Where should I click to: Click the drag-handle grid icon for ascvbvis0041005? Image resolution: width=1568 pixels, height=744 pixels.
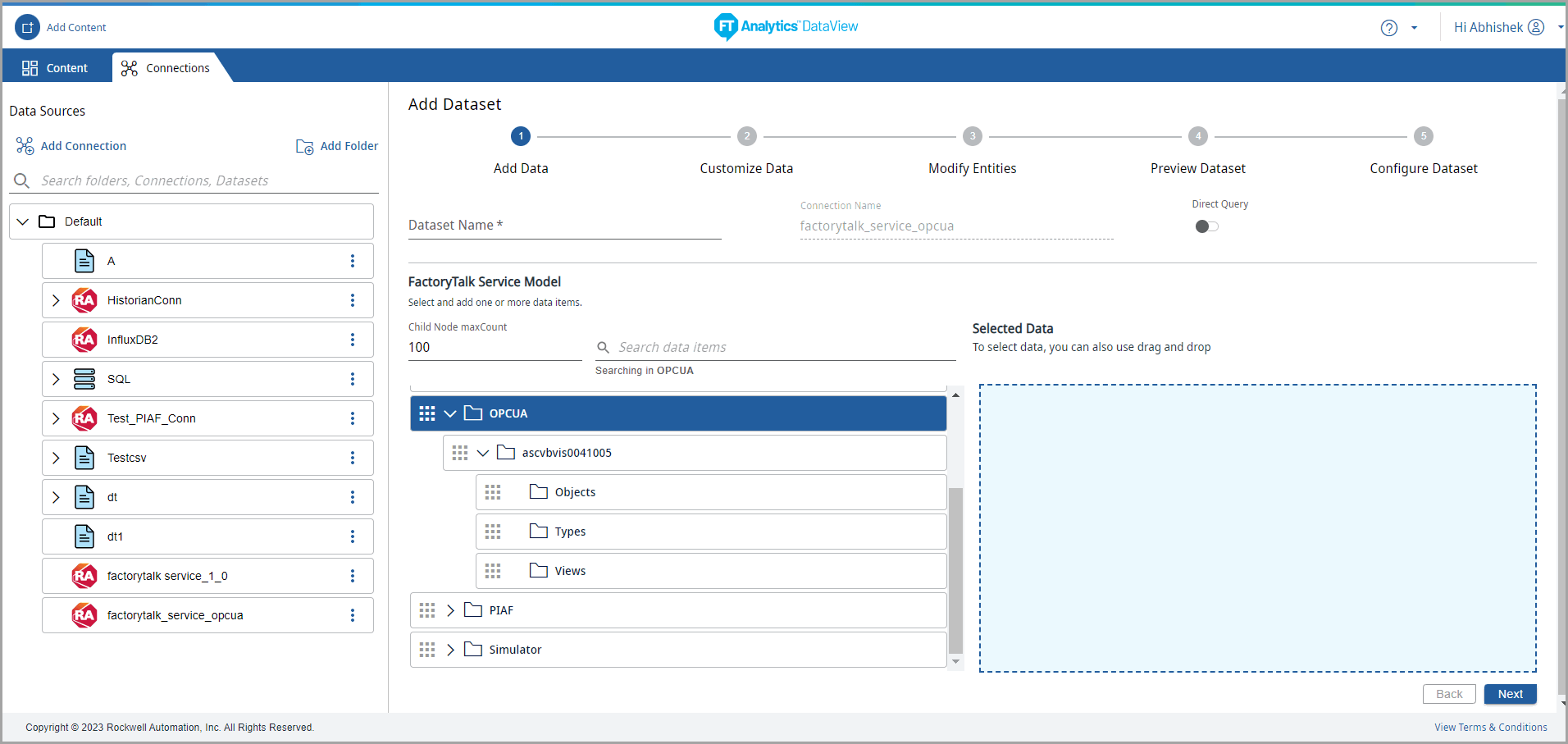(460, 453)
